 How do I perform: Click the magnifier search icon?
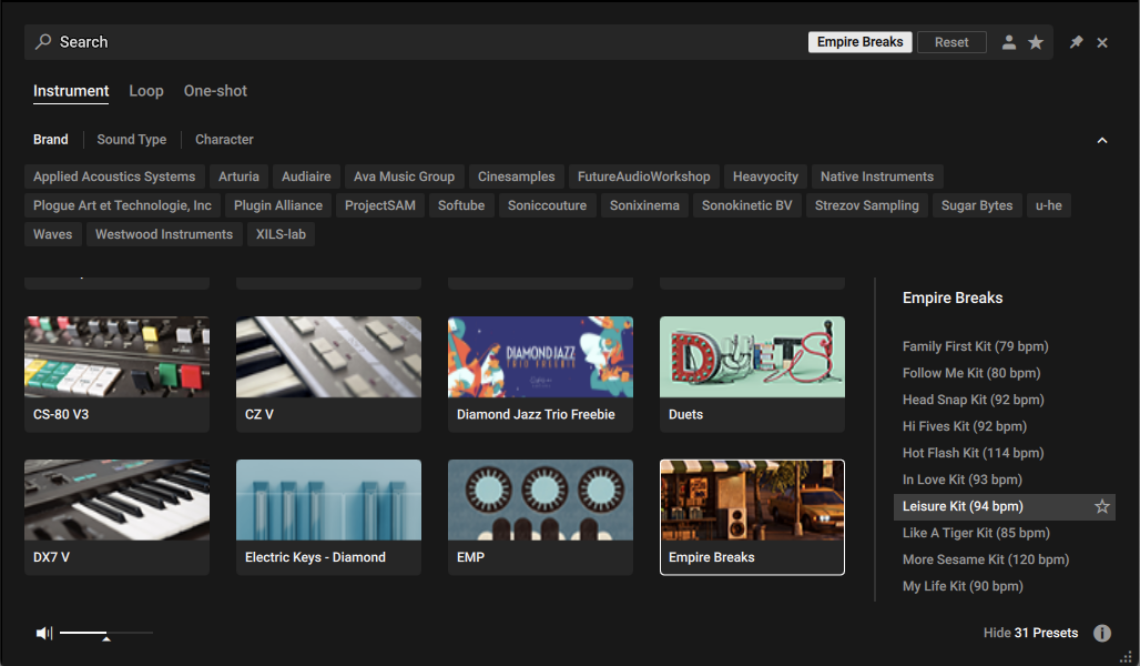tap(43, 42)
